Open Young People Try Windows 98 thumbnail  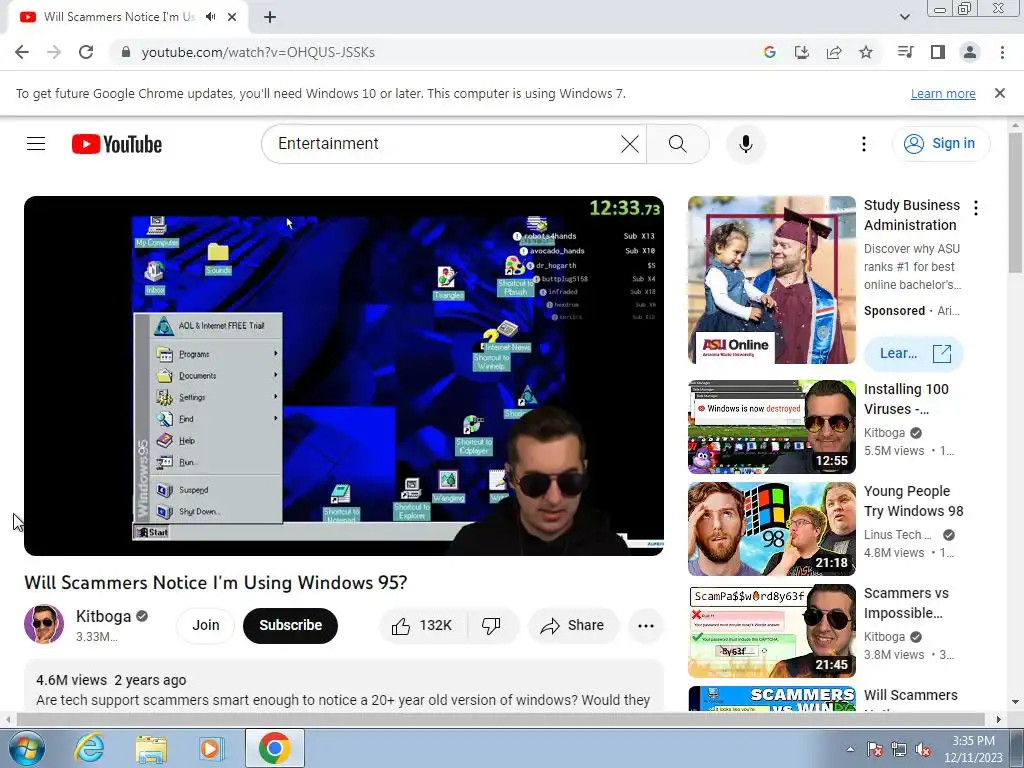coord(771,529)
